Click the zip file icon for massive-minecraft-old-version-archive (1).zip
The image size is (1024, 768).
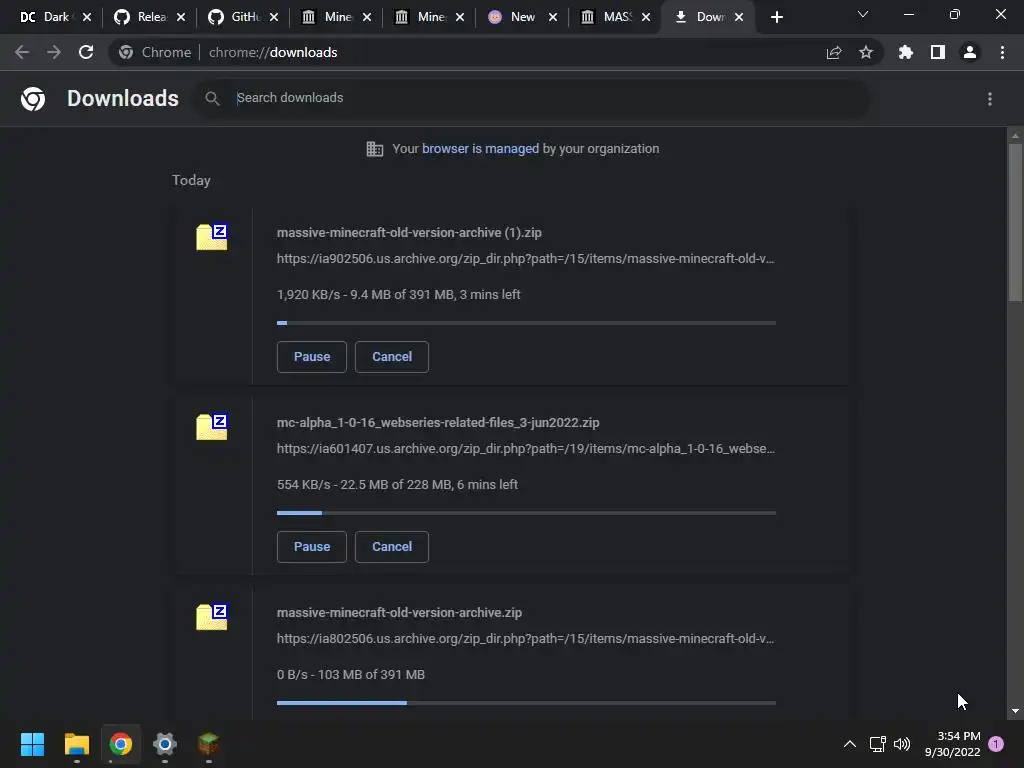(x=212, y=236)
